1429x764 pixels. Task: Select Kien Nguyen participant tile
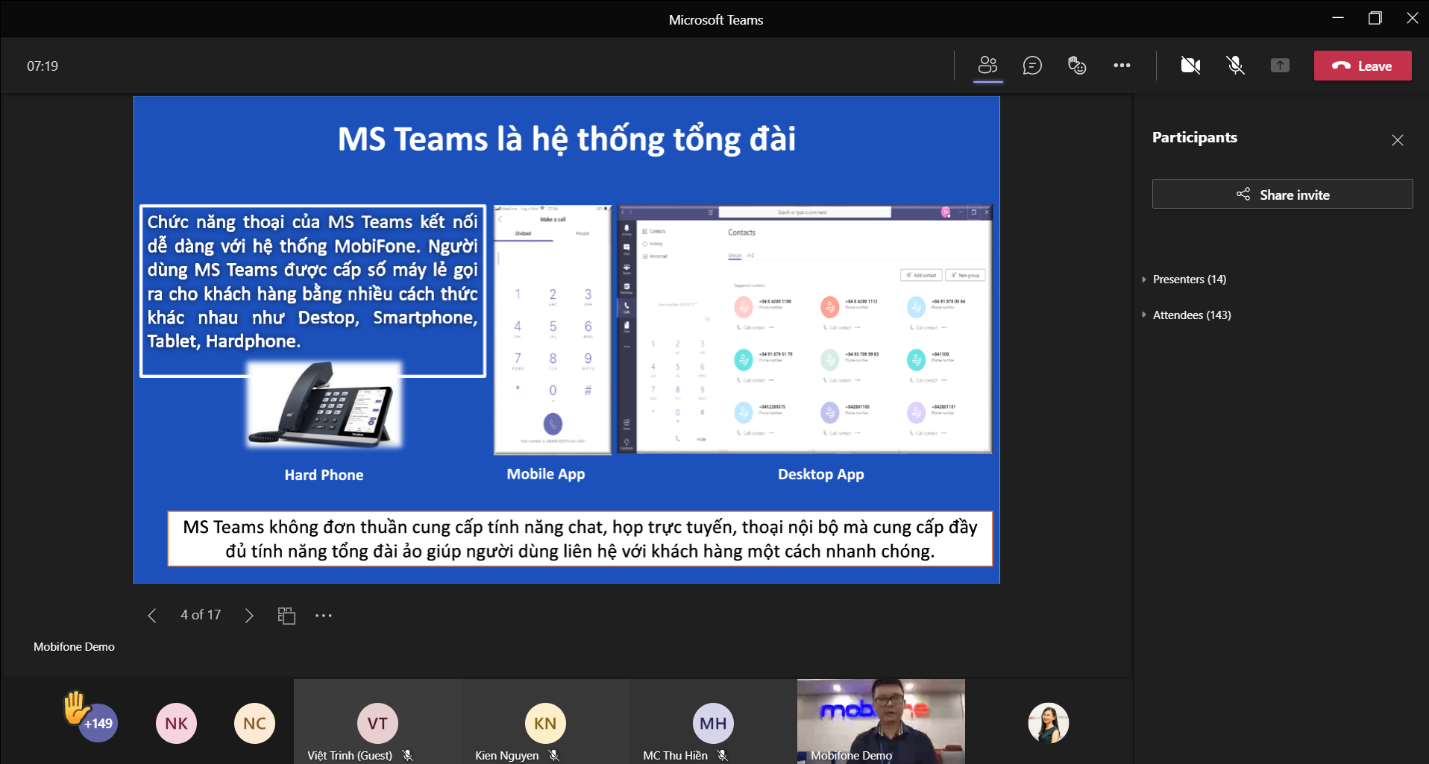click(545, 721)
